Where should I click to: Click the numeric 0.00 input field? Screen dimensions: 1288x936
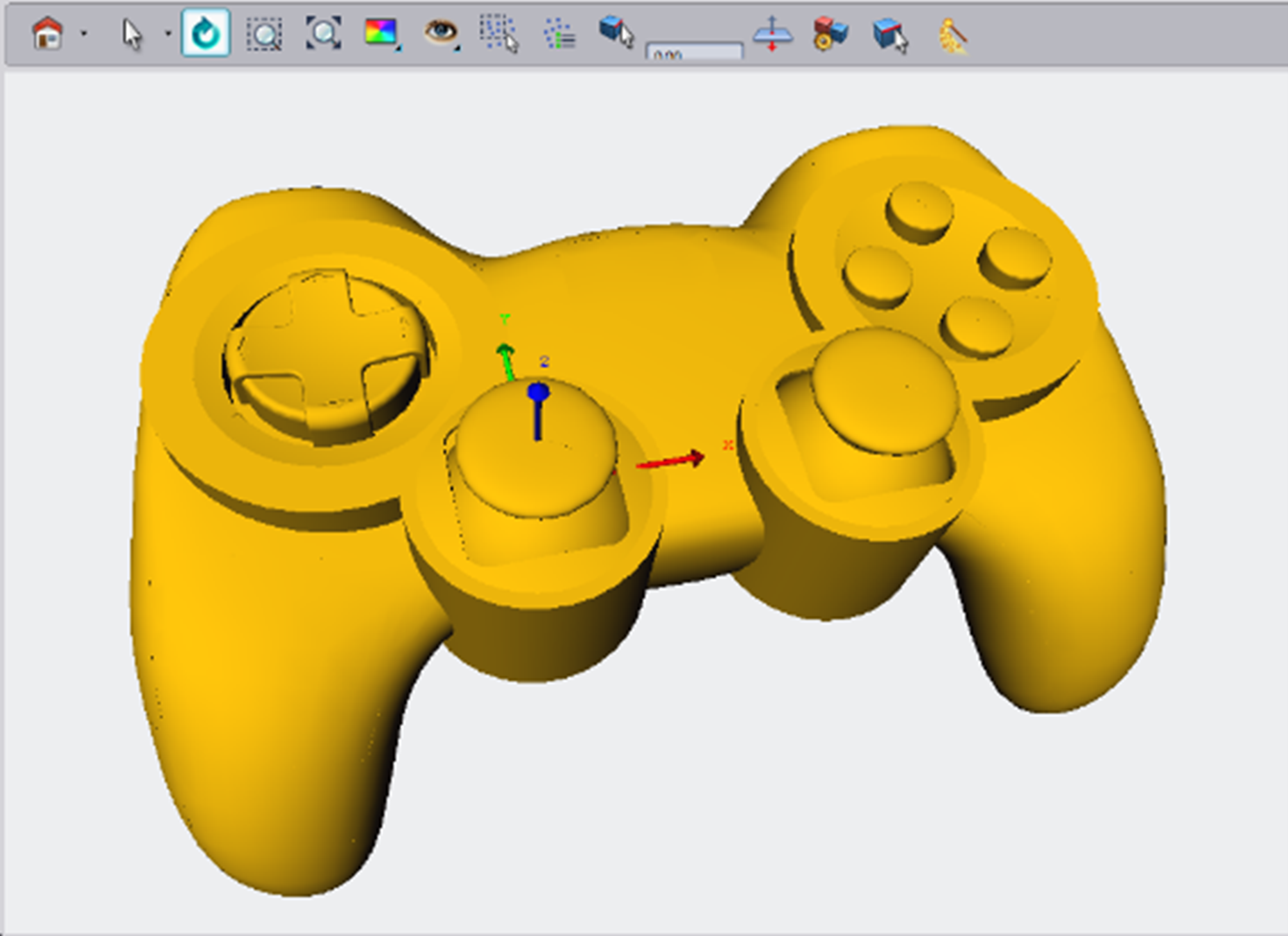point(695,53)
